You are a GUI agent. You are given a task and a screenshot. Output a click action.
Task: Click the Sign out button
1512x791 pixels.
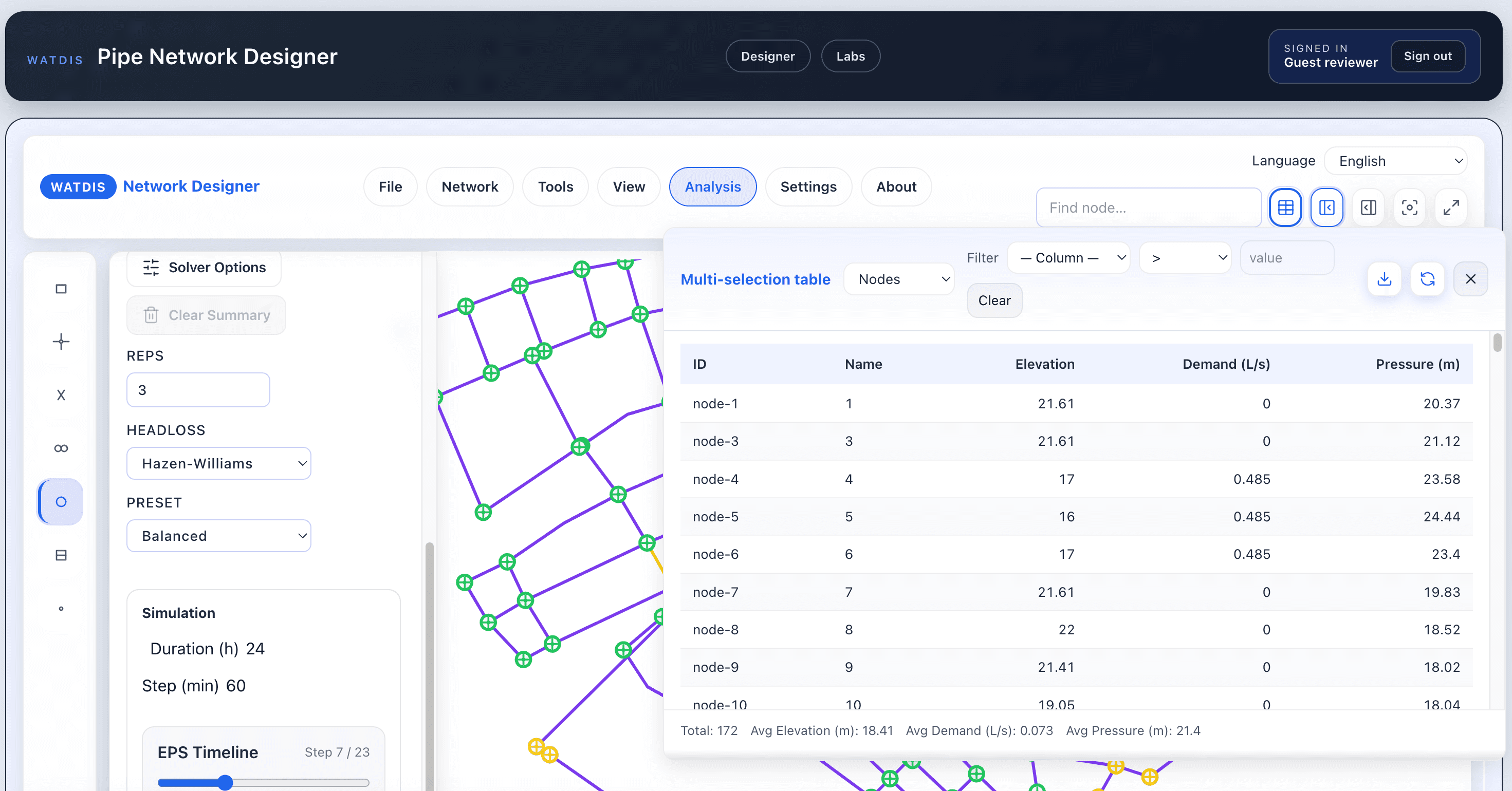pyautogui.click(x=1427, y=56)
